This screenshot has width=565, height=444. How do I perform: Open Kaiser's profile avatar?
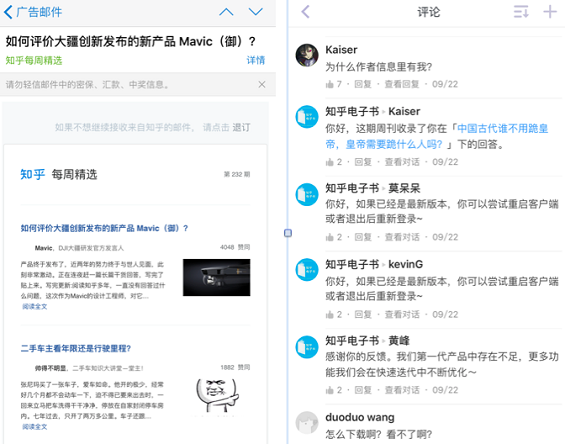[307, 56]
